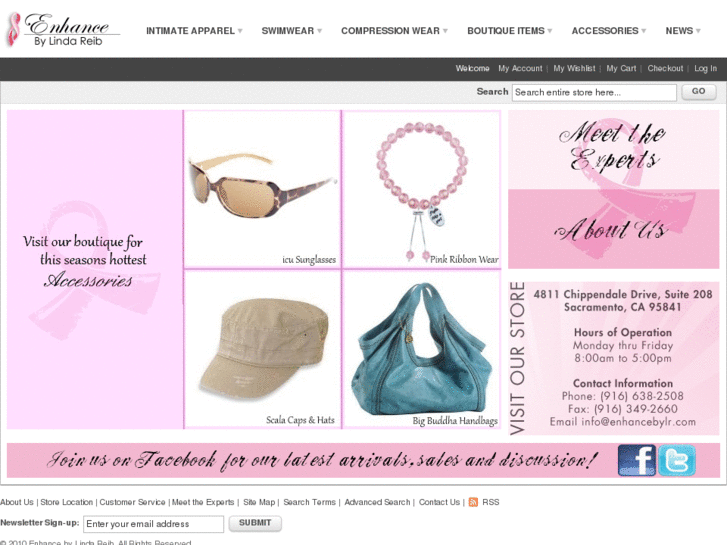Image resolution: width=727 pixels, height=545 pixels.
Task: Open the My Cart link
Action: [x=621, y=68]
